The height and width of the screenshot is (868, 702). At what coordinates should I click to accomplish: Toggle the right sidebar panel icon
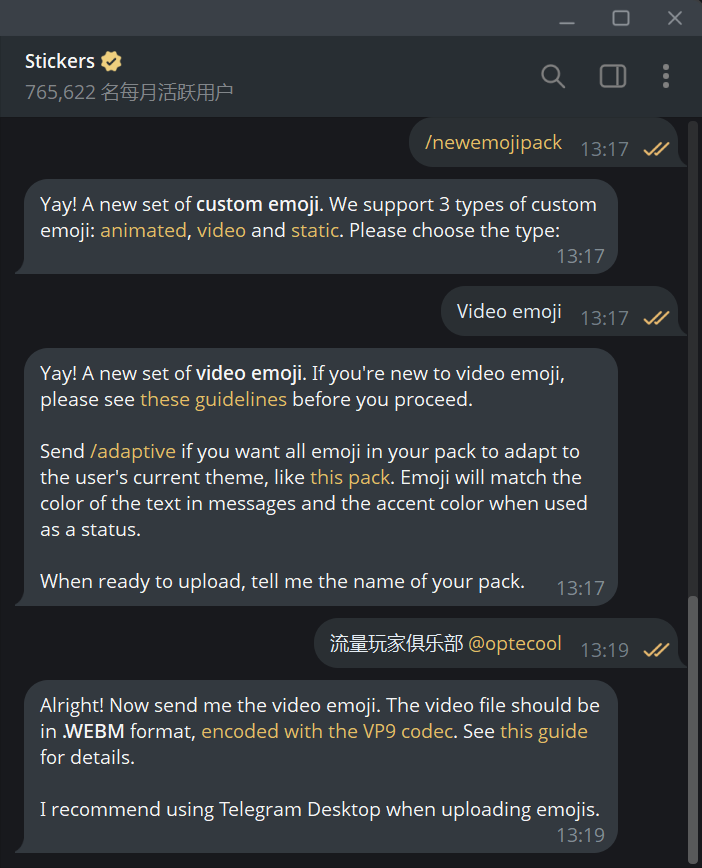(612, 76)
